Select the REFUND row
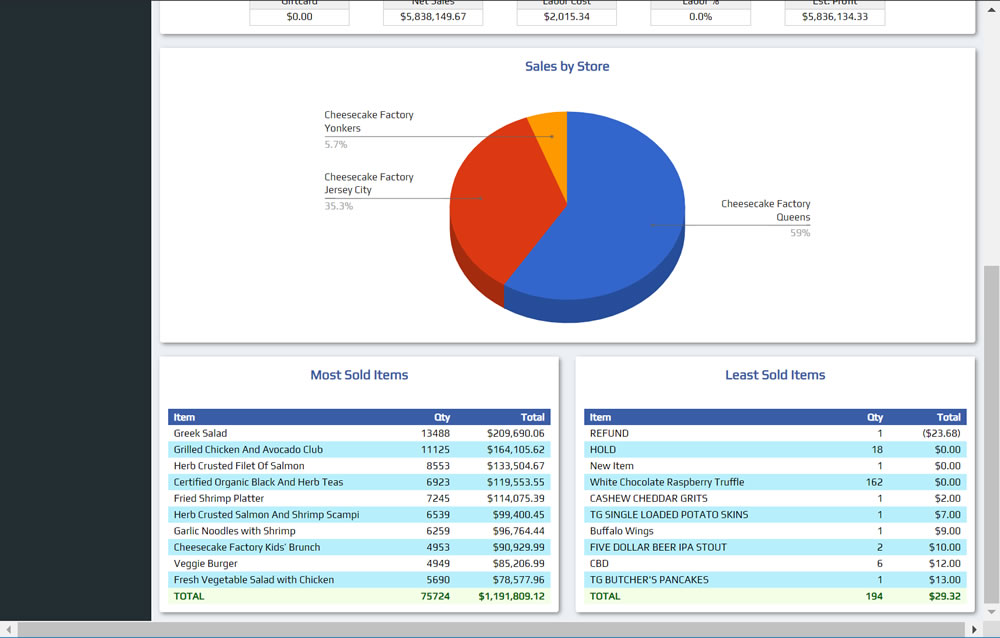Image resolution: width=1000 pixels, height=638 pixels. [x=775, y=433]
